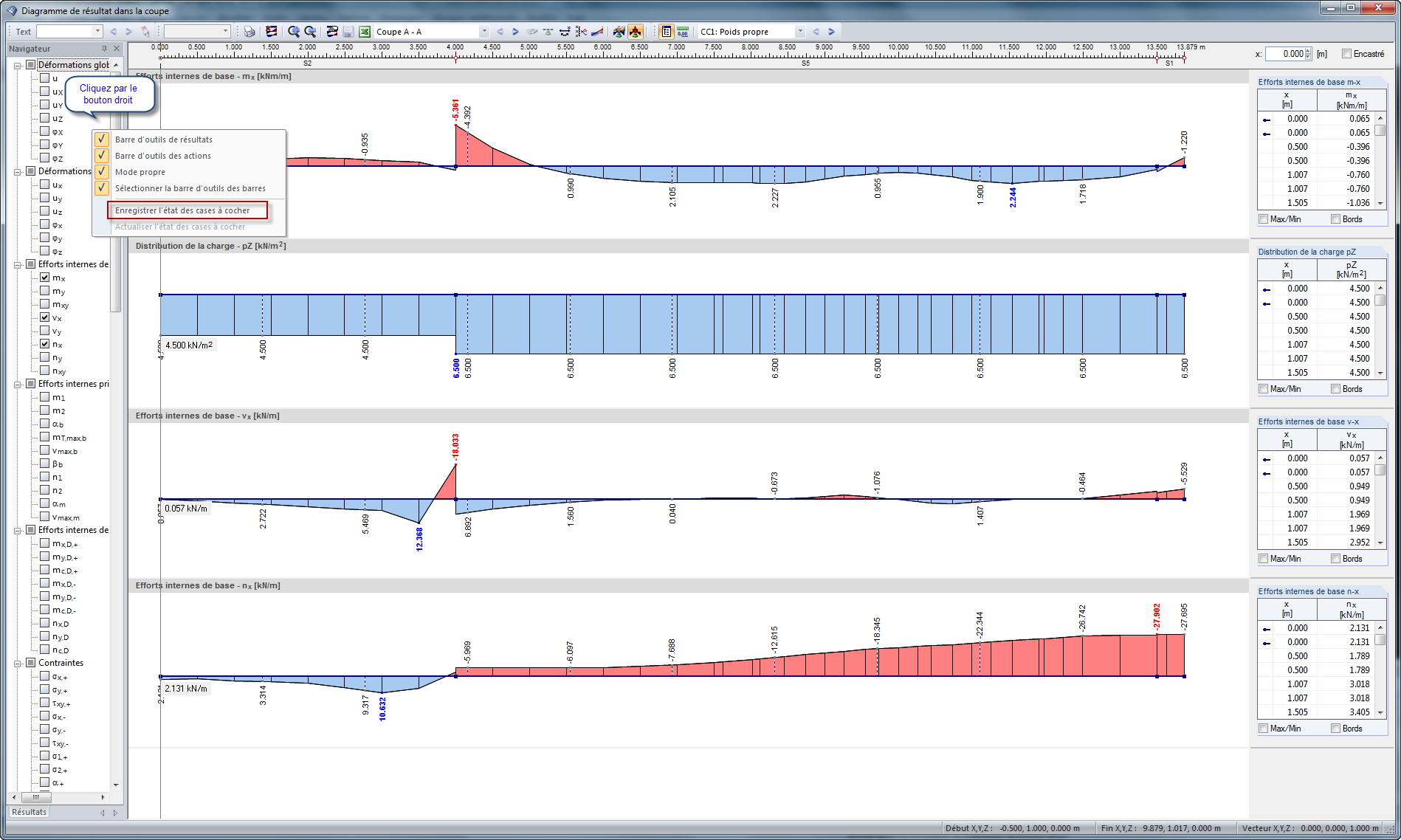The width and height of the screenshot is (1401, 840).
Task: Click the decimal places 0,00 icon
Action: point(683,32)
